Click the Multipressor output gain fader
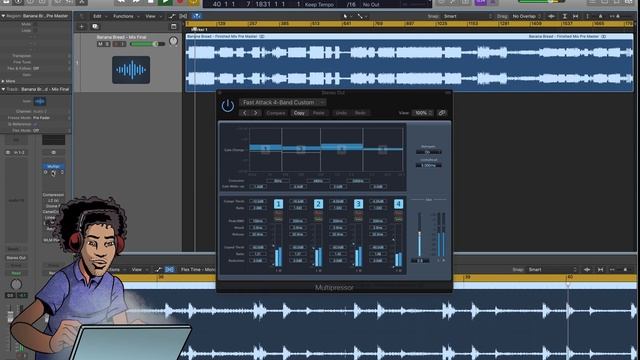This screenshot has width=640, height=360. (420, 235)
